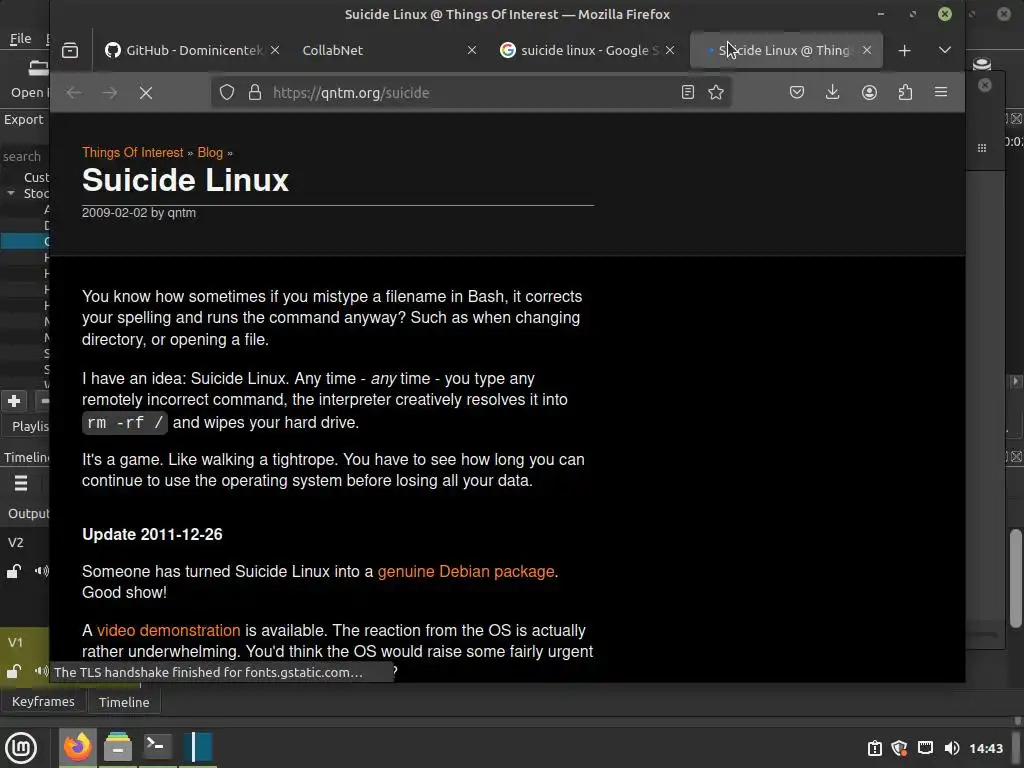Click the Firefox icon in taskbar
This screenshot has width=1024, height=768.
(x=78, y=747)
